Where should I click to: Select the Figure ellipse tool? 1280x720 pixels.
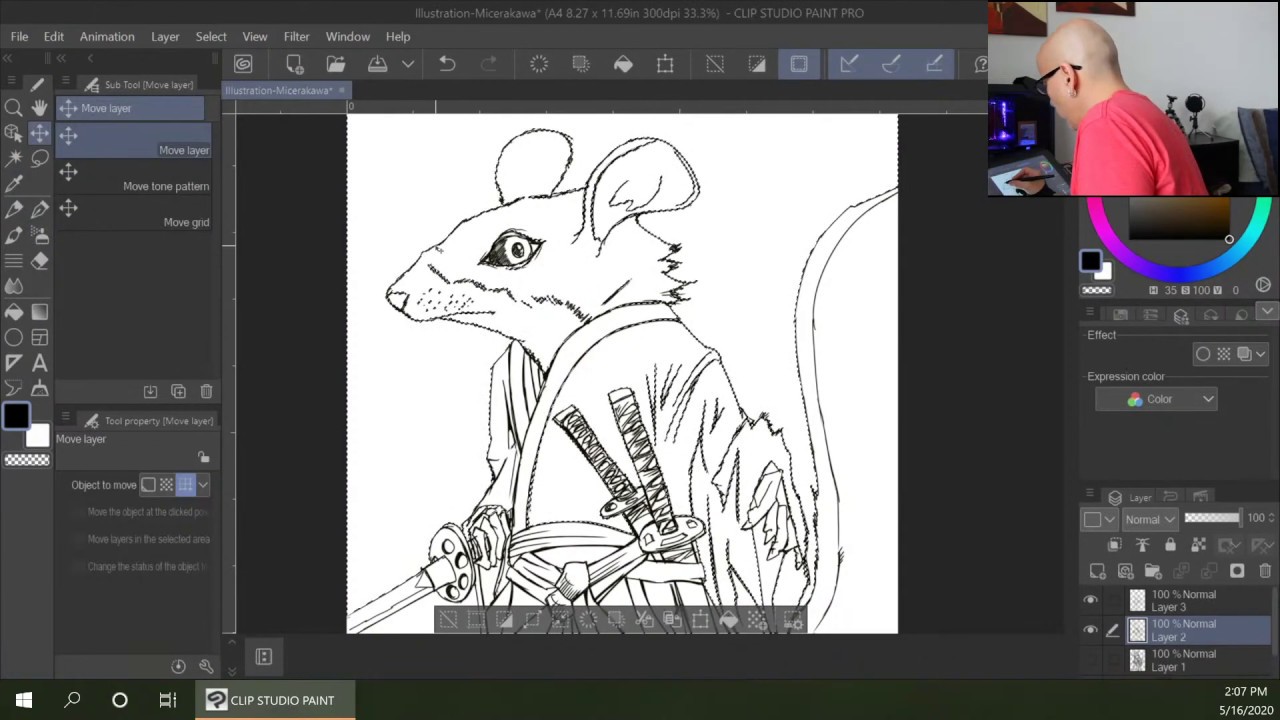14,338
